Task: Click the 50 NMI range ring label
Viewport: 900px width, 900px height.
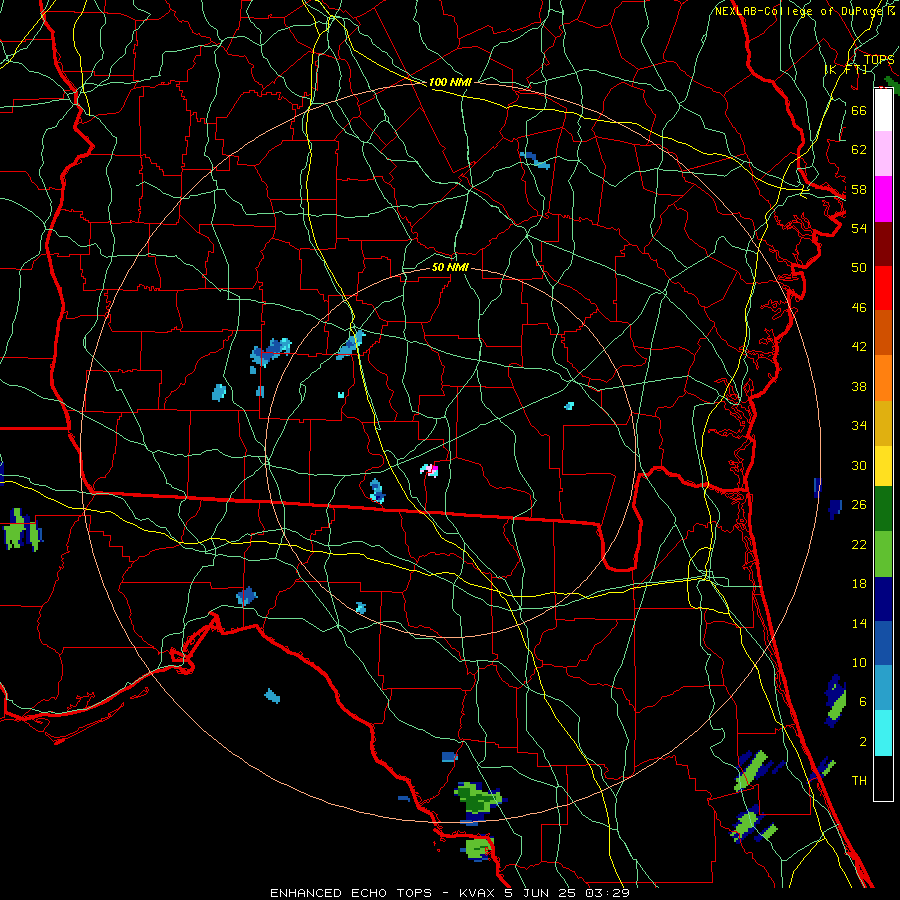Action: (450, 267)
